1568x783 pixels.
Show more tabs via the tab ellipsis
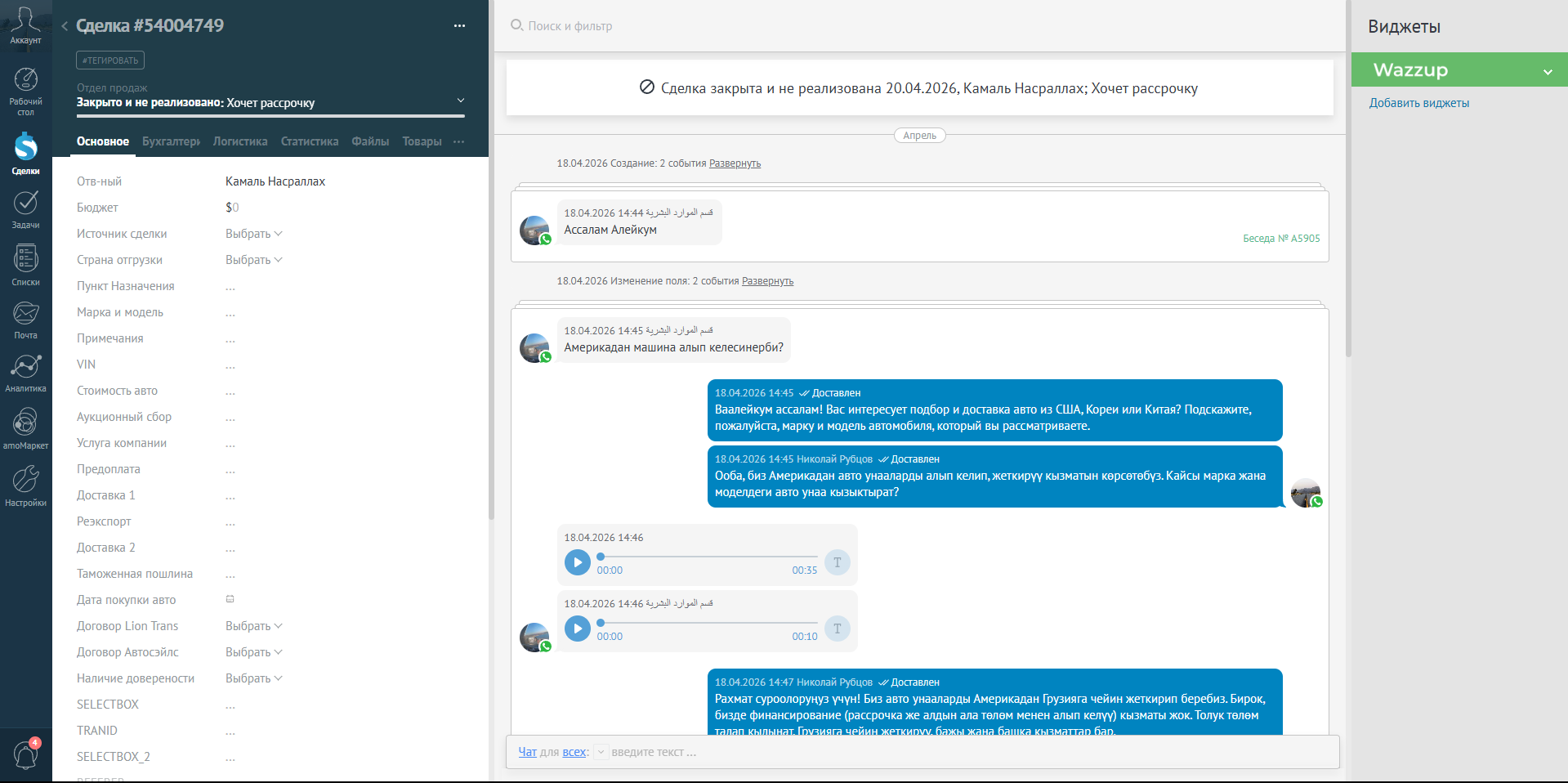pos(459,141)
